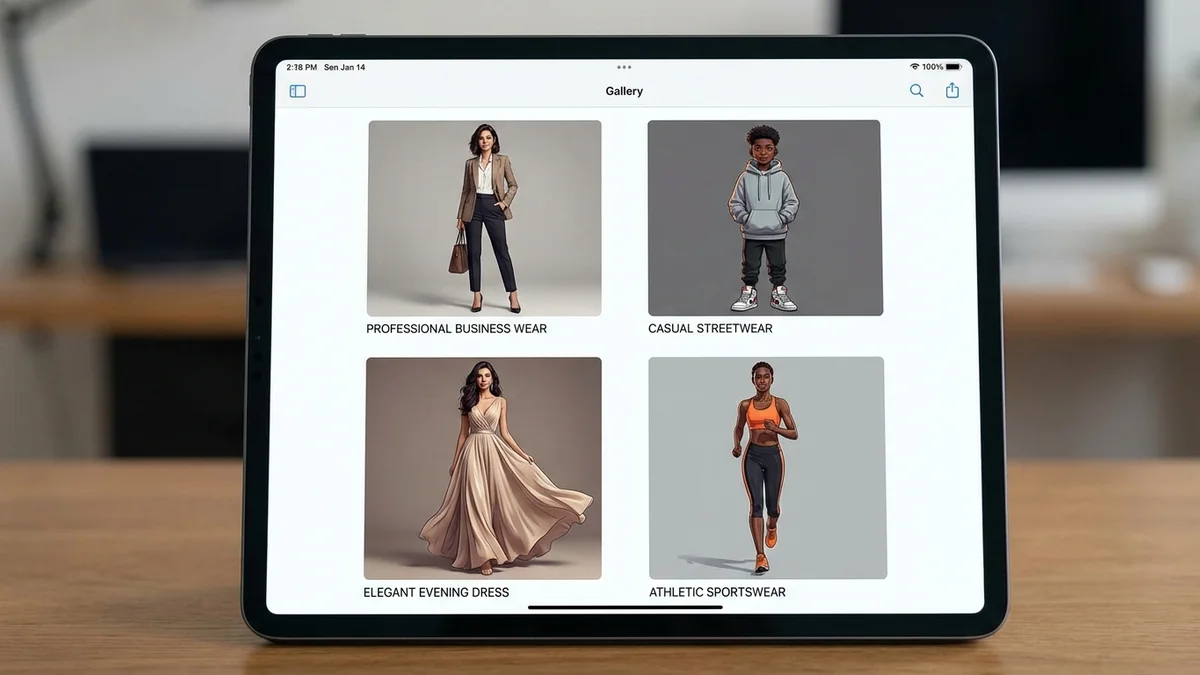Open the Professional Business Wear photo

pyautogui.click(x=484, y=218)
